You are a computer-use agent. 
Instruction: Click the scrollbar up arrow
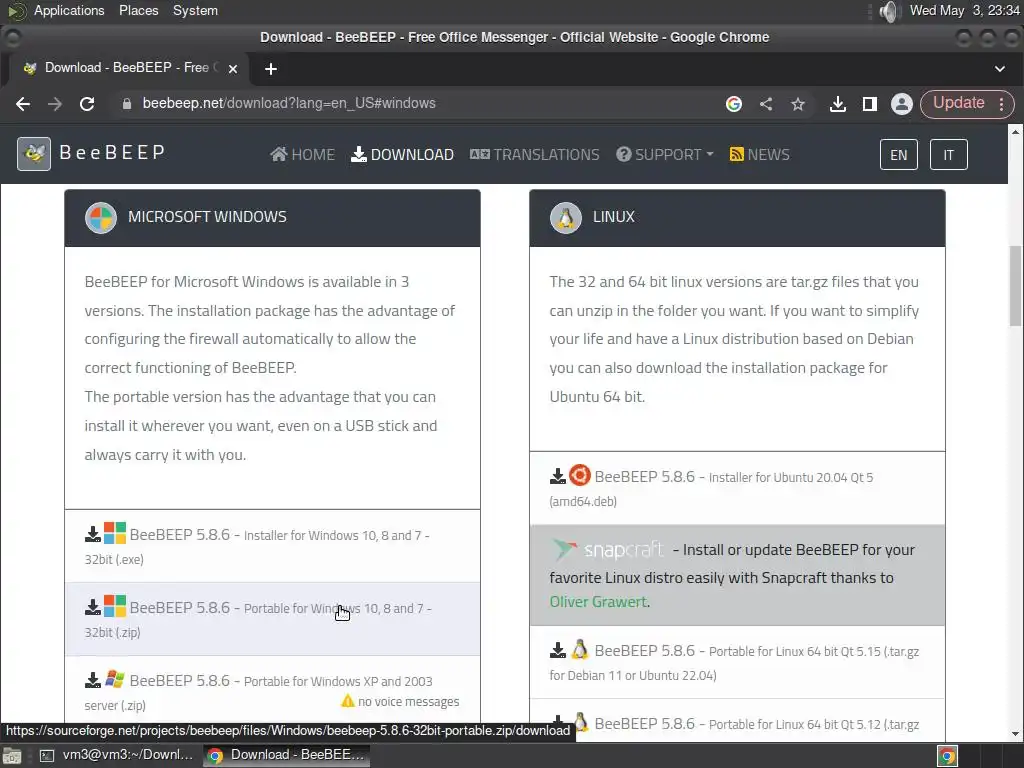(x=1016, y=132)
